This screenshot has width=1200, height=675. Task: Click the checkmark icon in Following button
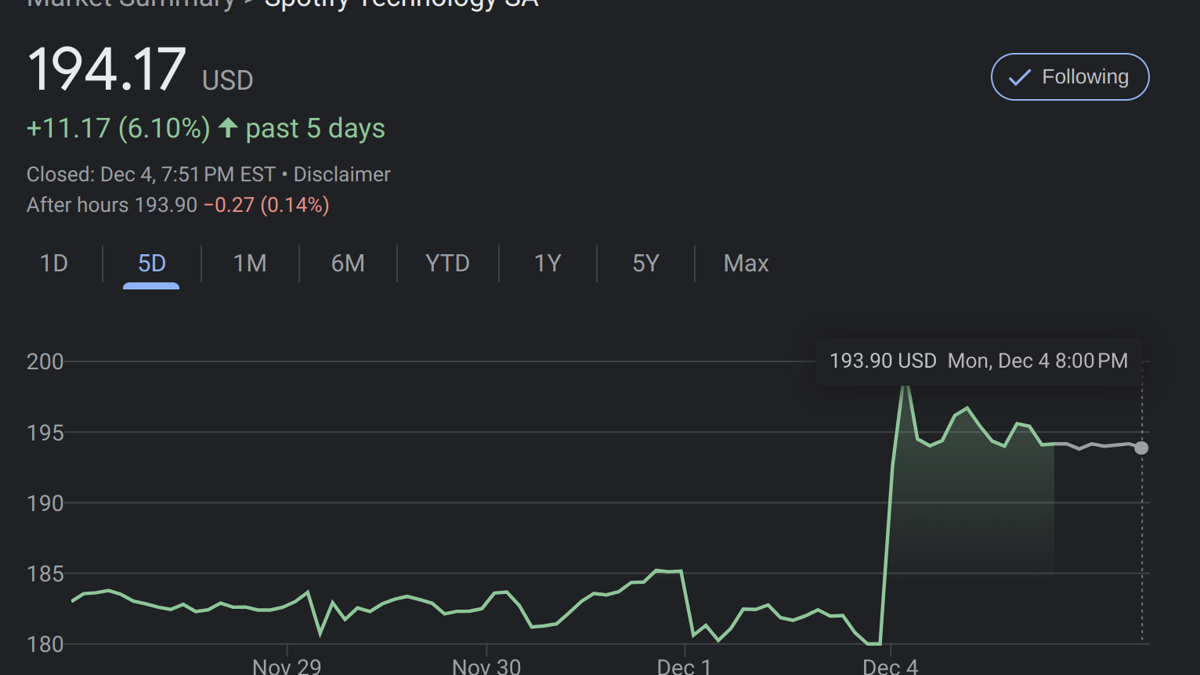tap(1019, 78)
